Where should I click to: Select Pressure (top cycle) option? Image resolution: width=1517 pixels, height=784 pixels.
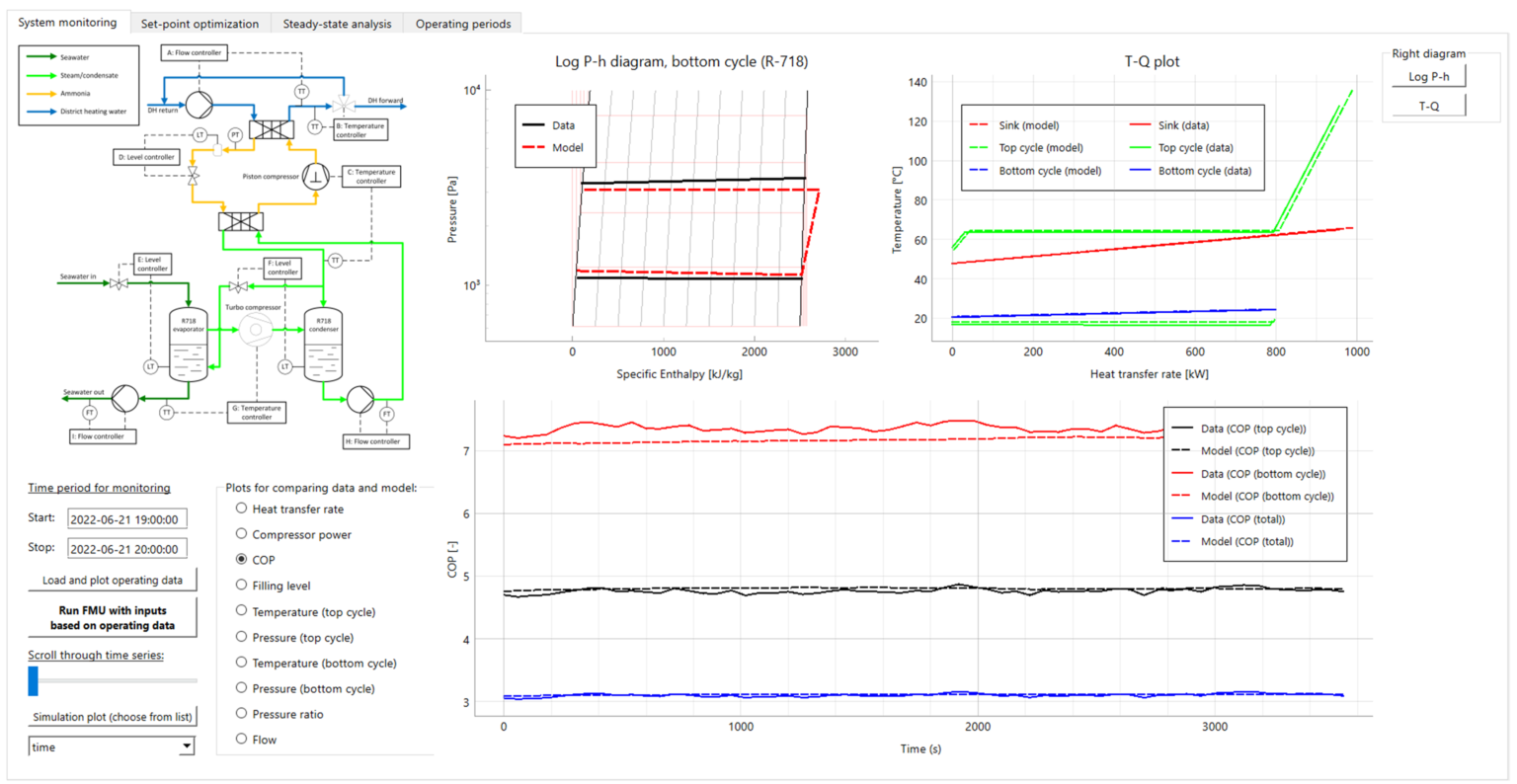pyautogui.click(x=241, y=637)
